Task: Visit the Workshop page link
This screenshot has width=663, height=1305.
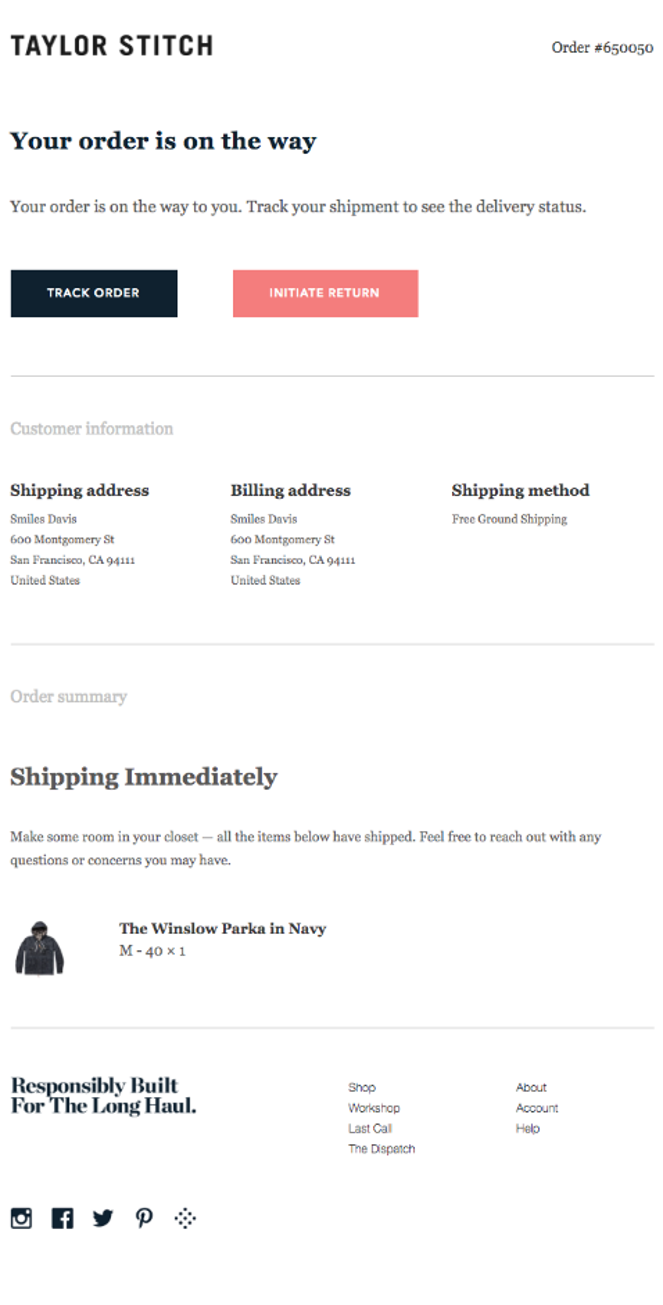Action: [x=373, y=1107]
